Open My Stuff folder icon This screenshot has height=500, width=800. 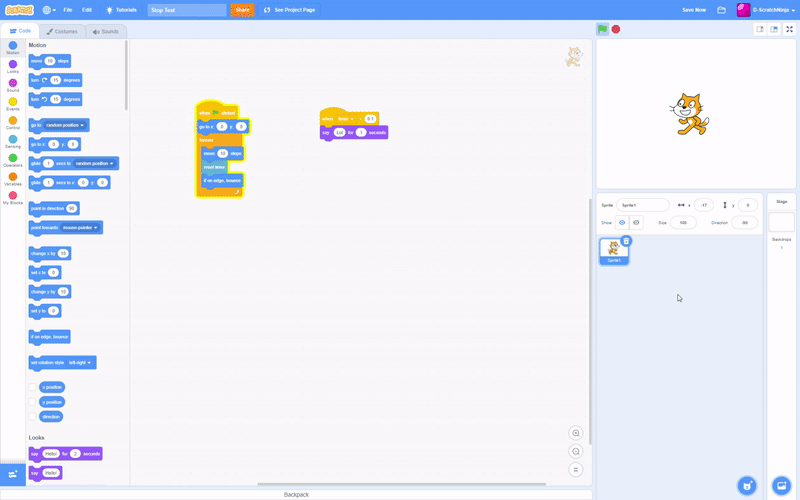[721, 10]
